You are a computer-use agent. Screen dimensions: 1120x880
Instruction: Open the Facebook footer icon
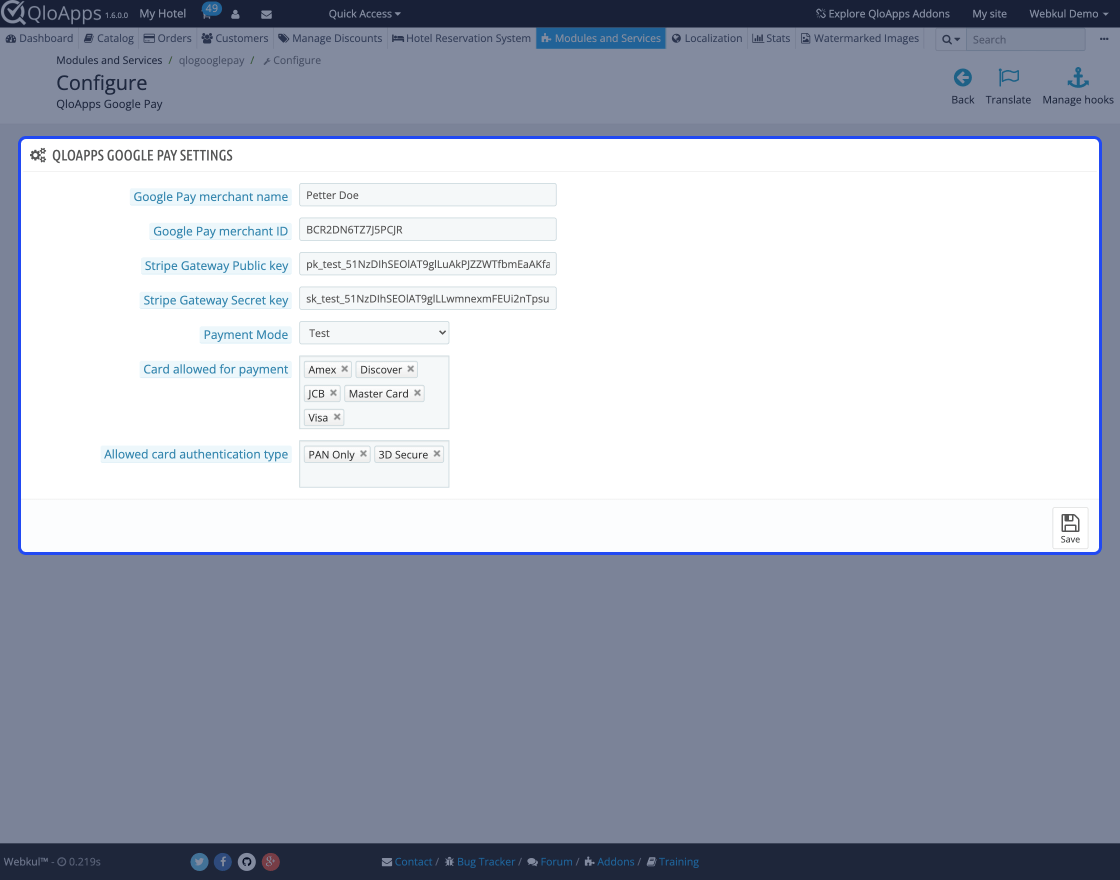223,861
